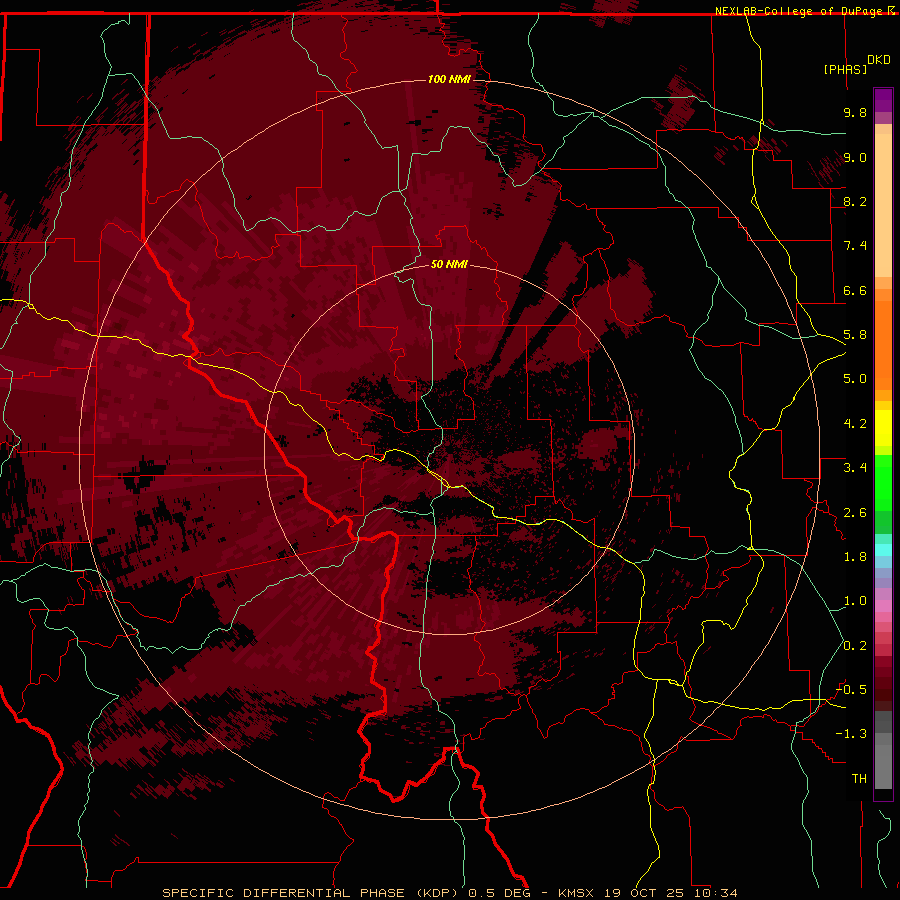Click the 100 NMI range ring label
The width and height of the screenshot is (900, 900).
pos(449,79)
